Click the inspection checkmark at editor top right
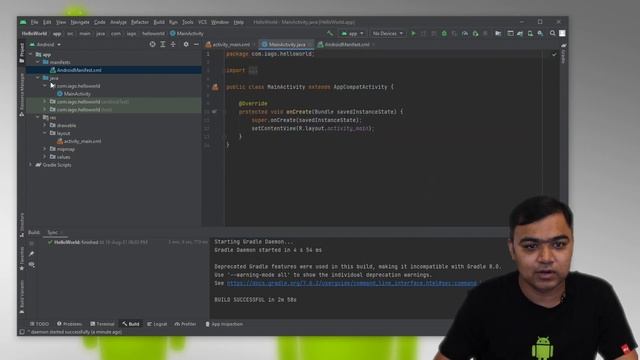Screen dimensions: 640x360 coord(554,54)
